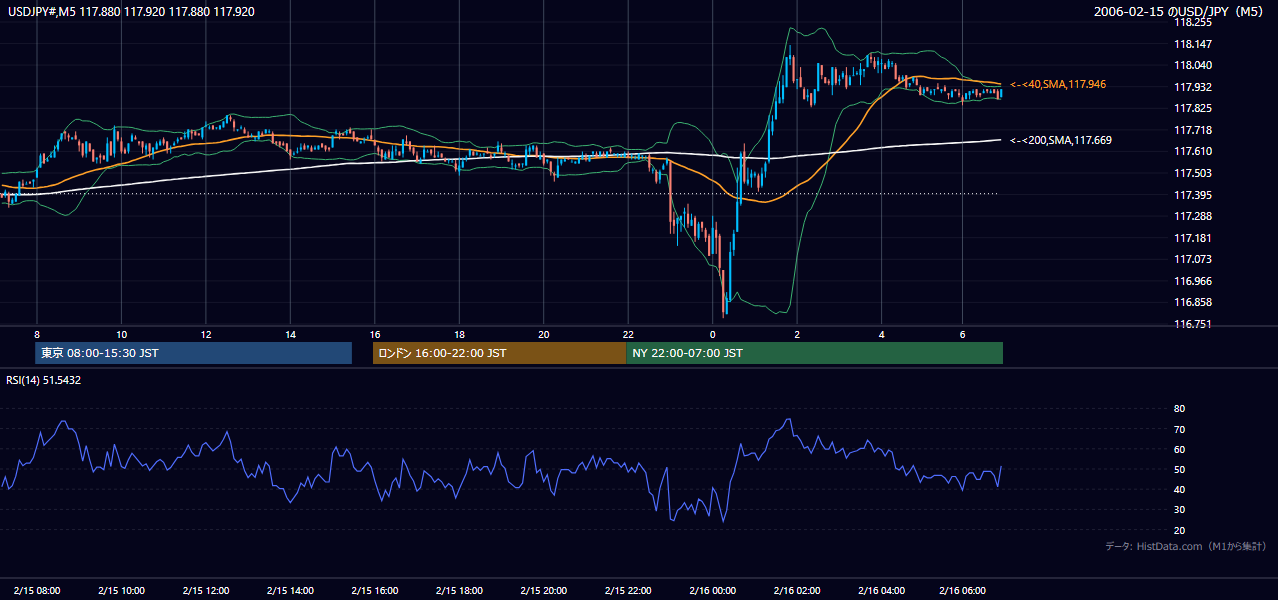Click the bottom date label 2/15 18:00
The height and width of the screenshot is (600, 1278).
tap(458, 591)
